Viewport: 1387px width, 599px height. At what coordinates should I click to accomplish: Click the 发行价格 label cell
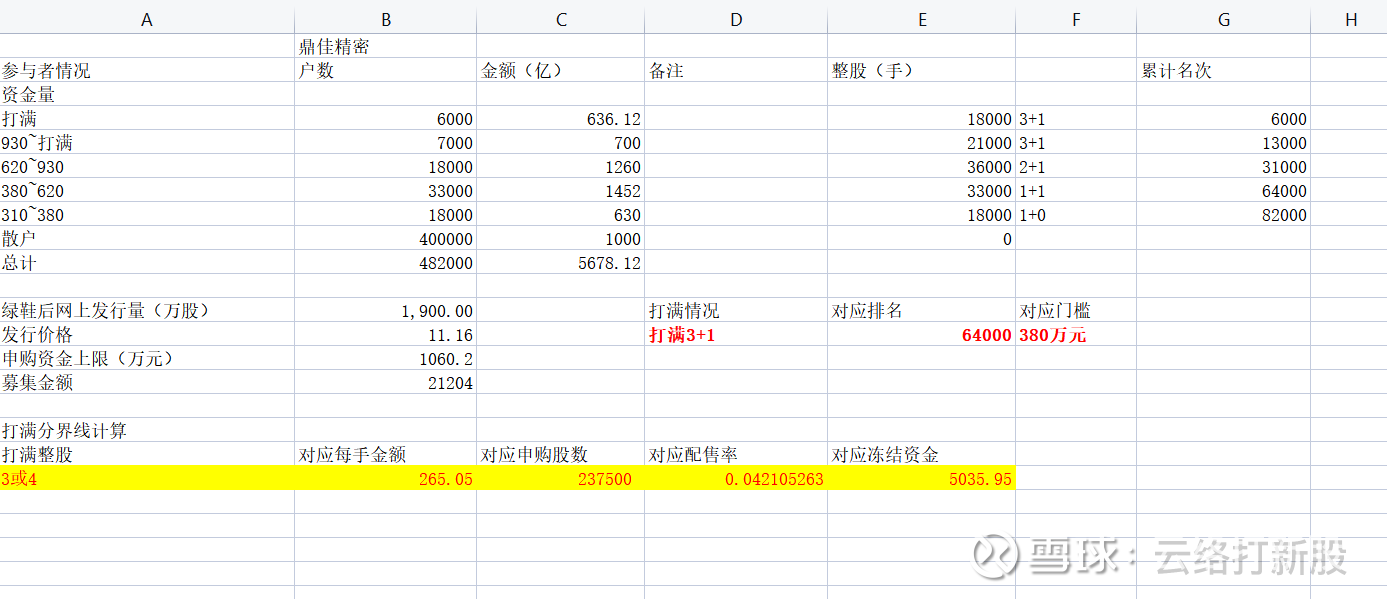point(147,334)
